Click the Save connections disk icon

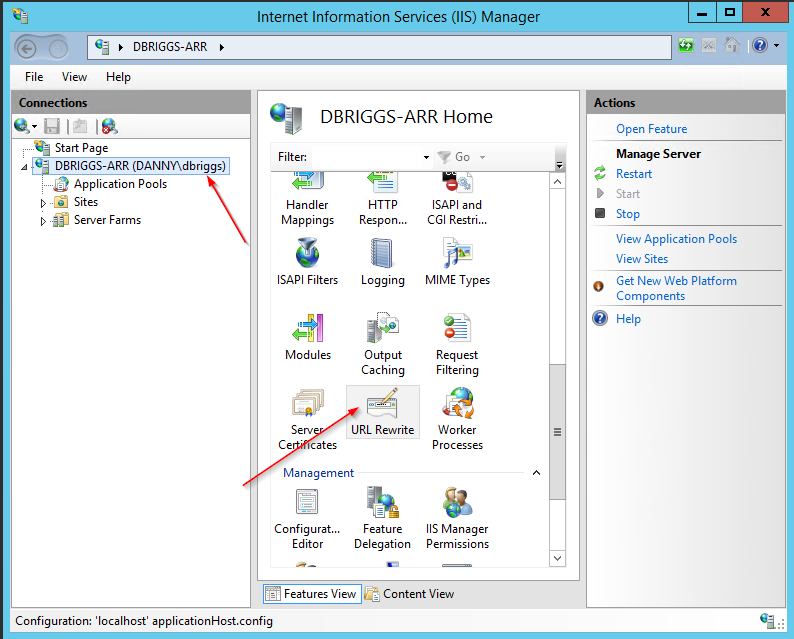[52, 126]
